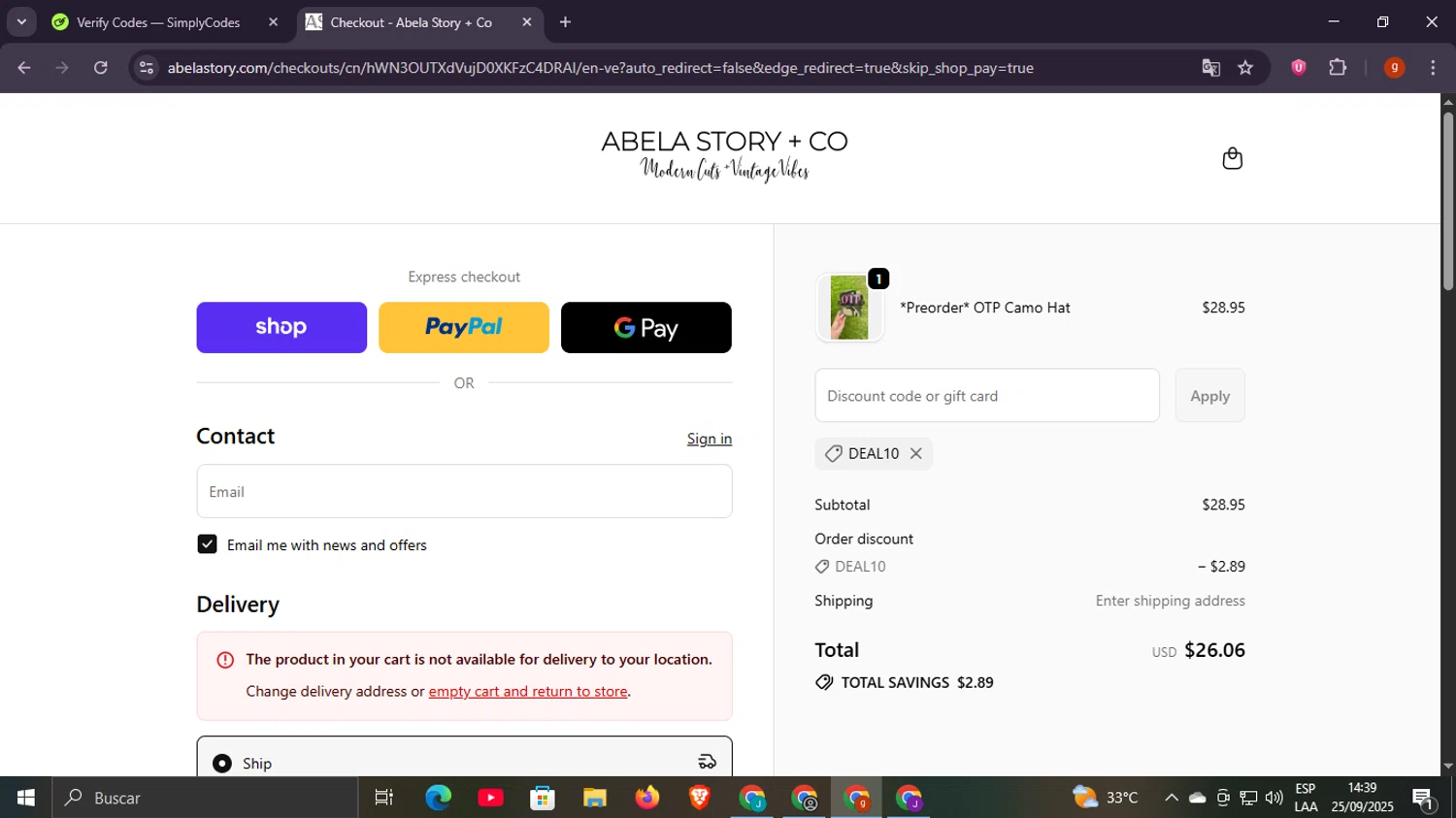Click the Preorder OTP Camo Hat thumbnail

click(849, 308)
